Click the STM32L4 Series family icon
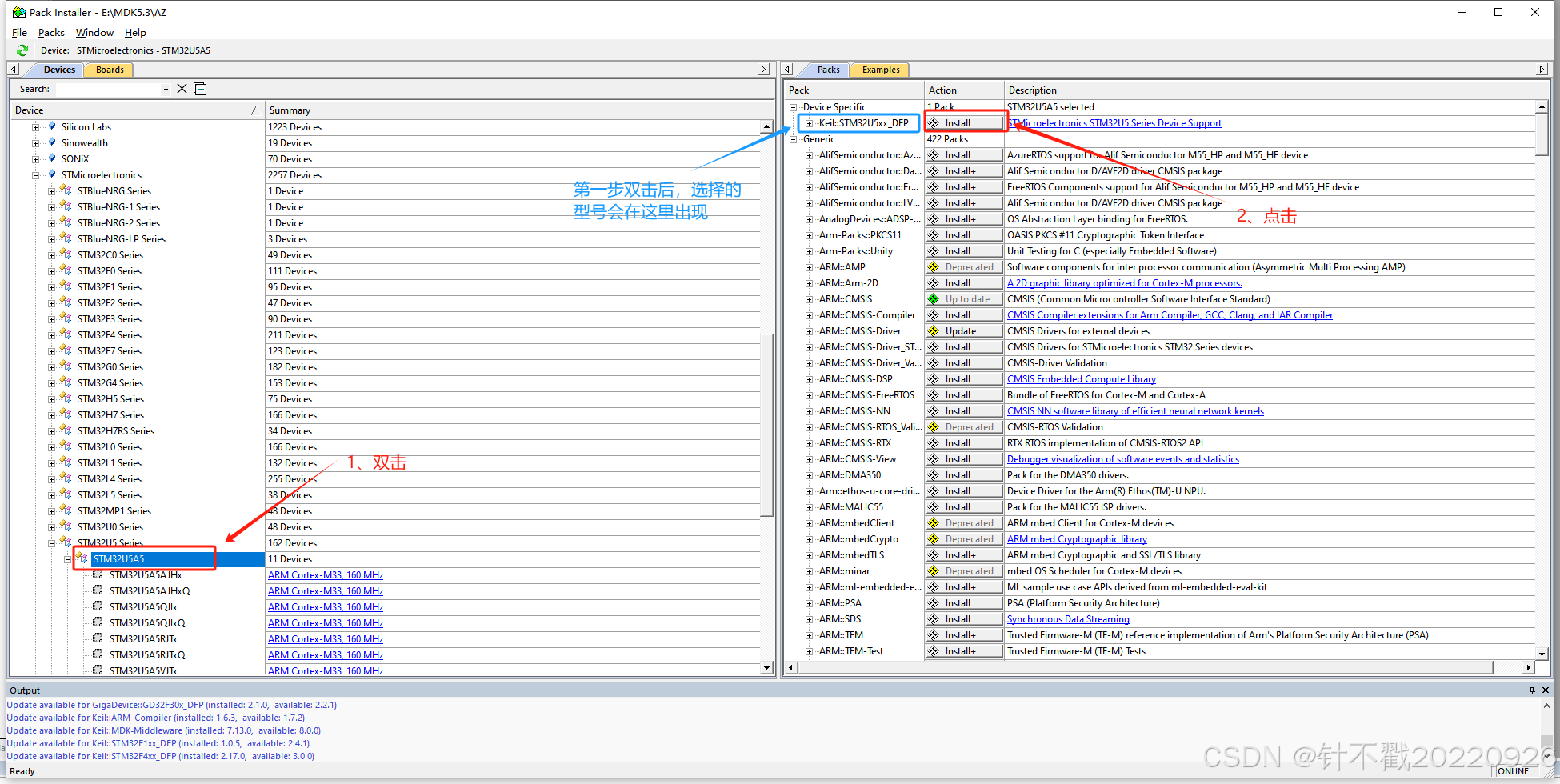Image resolution: width=1560 pixels, height=784 pixels. 66,478
